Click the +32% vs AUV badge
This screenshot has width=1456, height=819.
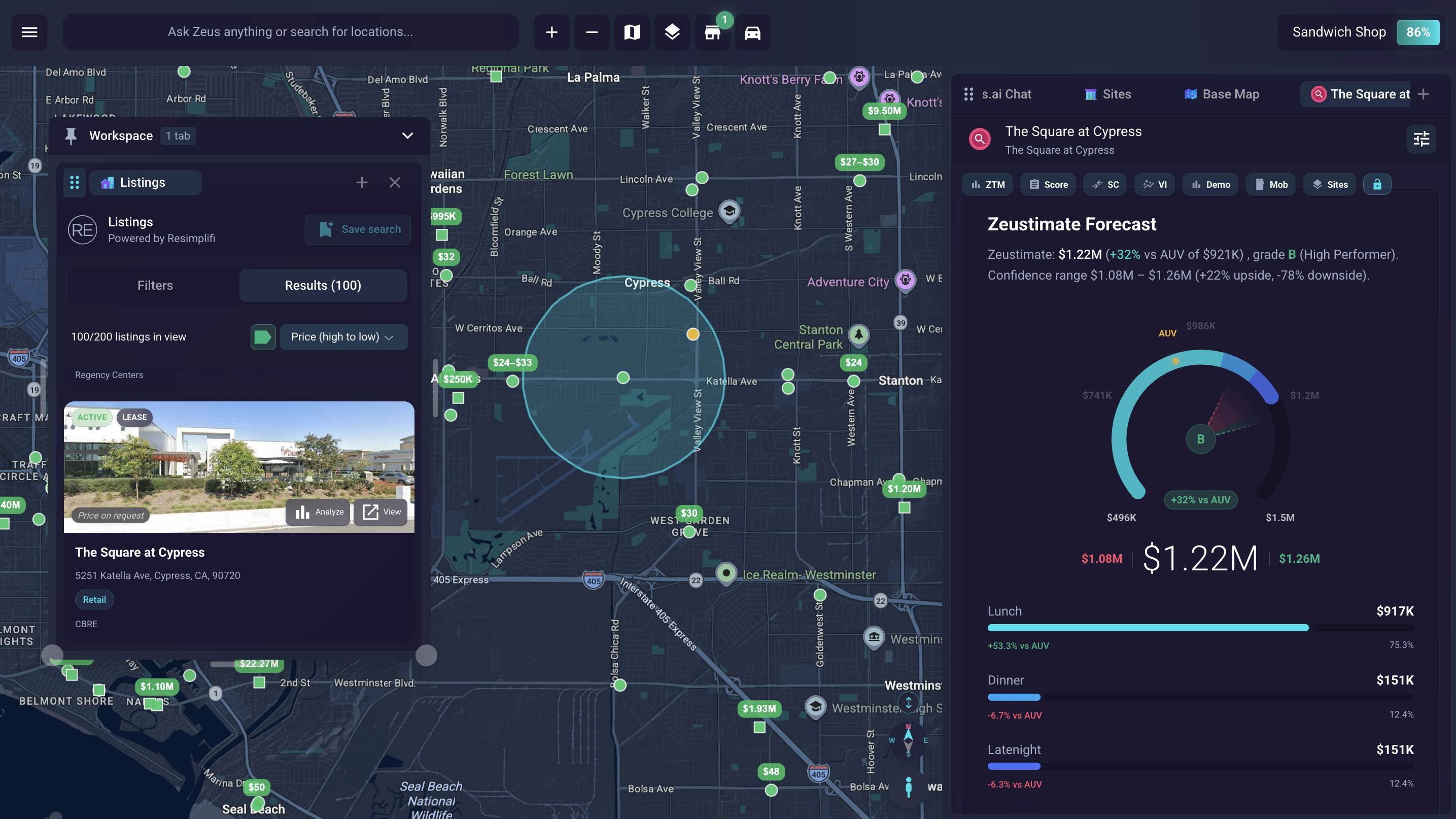click(1200, 500)
